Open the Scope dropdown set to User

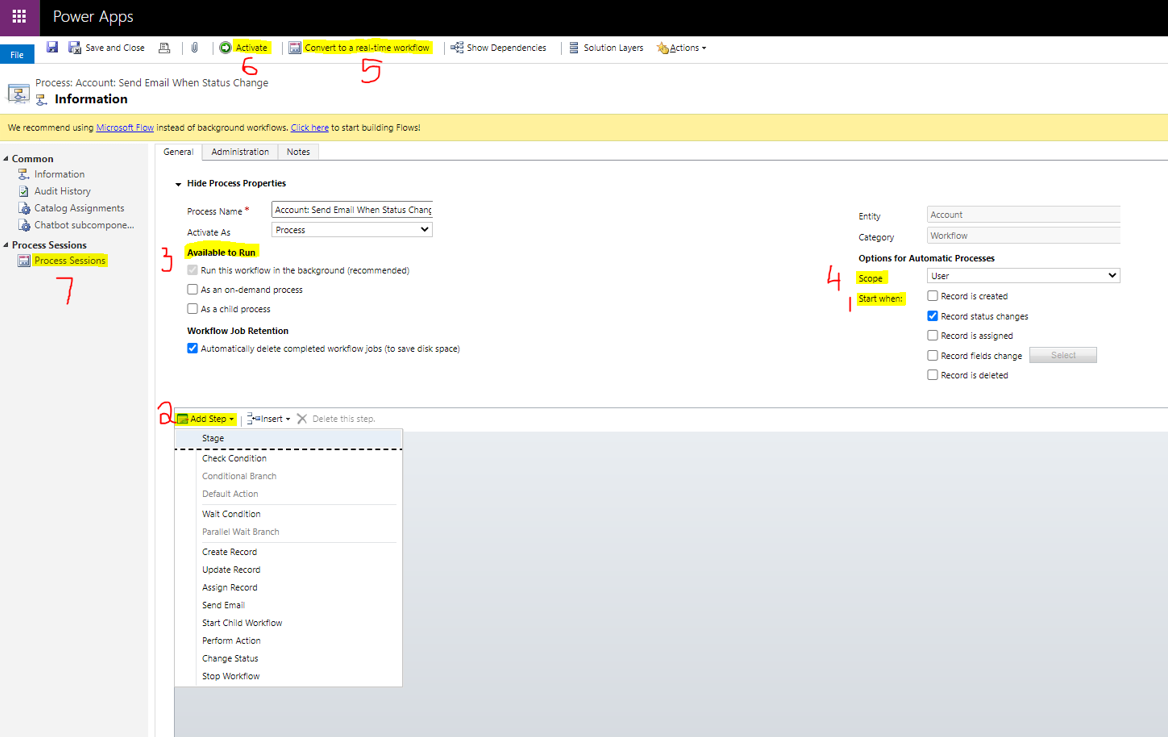(1023, 275)
